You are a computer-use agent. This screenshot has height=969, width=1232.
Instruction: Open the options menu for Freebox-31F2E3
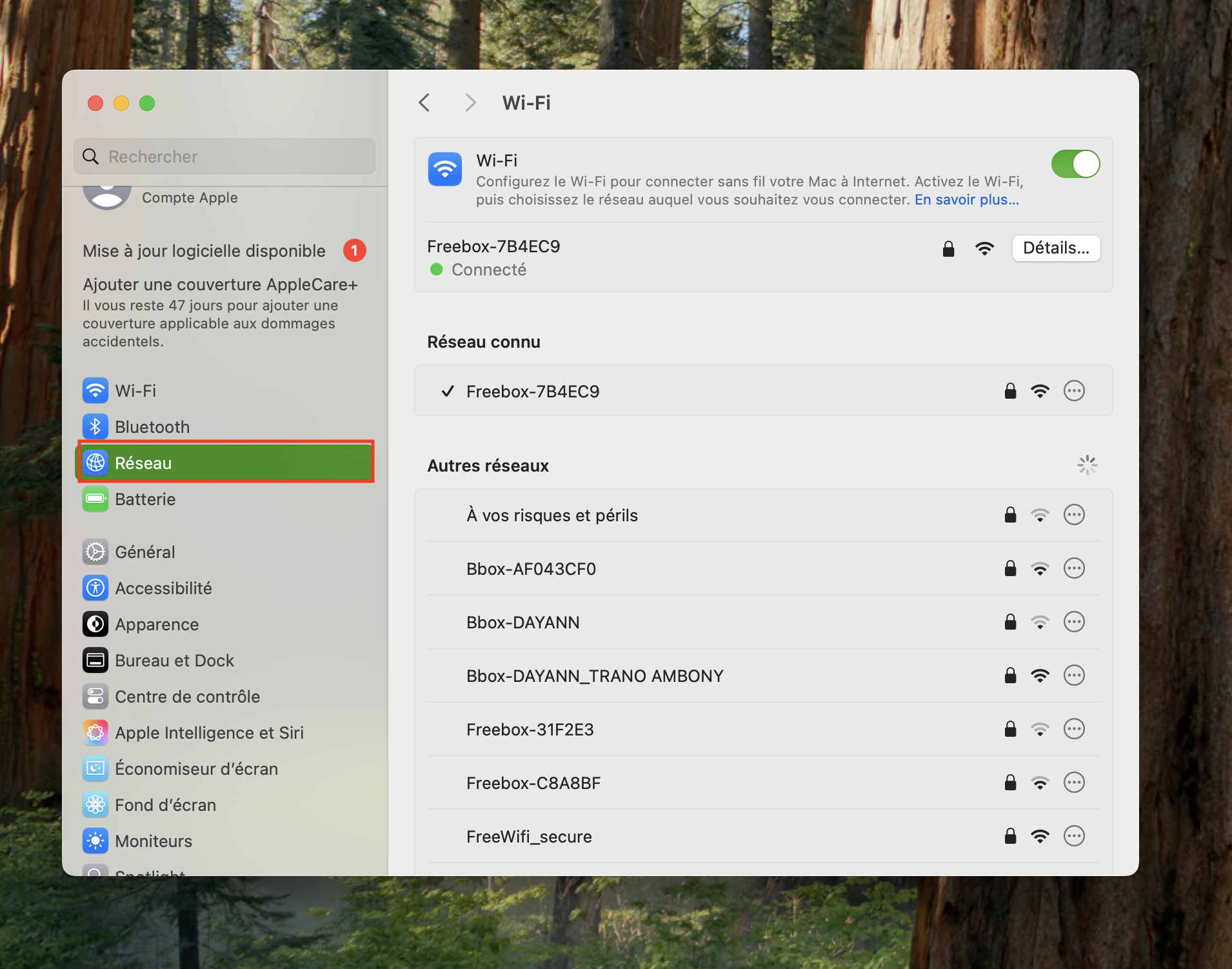[x=1075, y=729]
